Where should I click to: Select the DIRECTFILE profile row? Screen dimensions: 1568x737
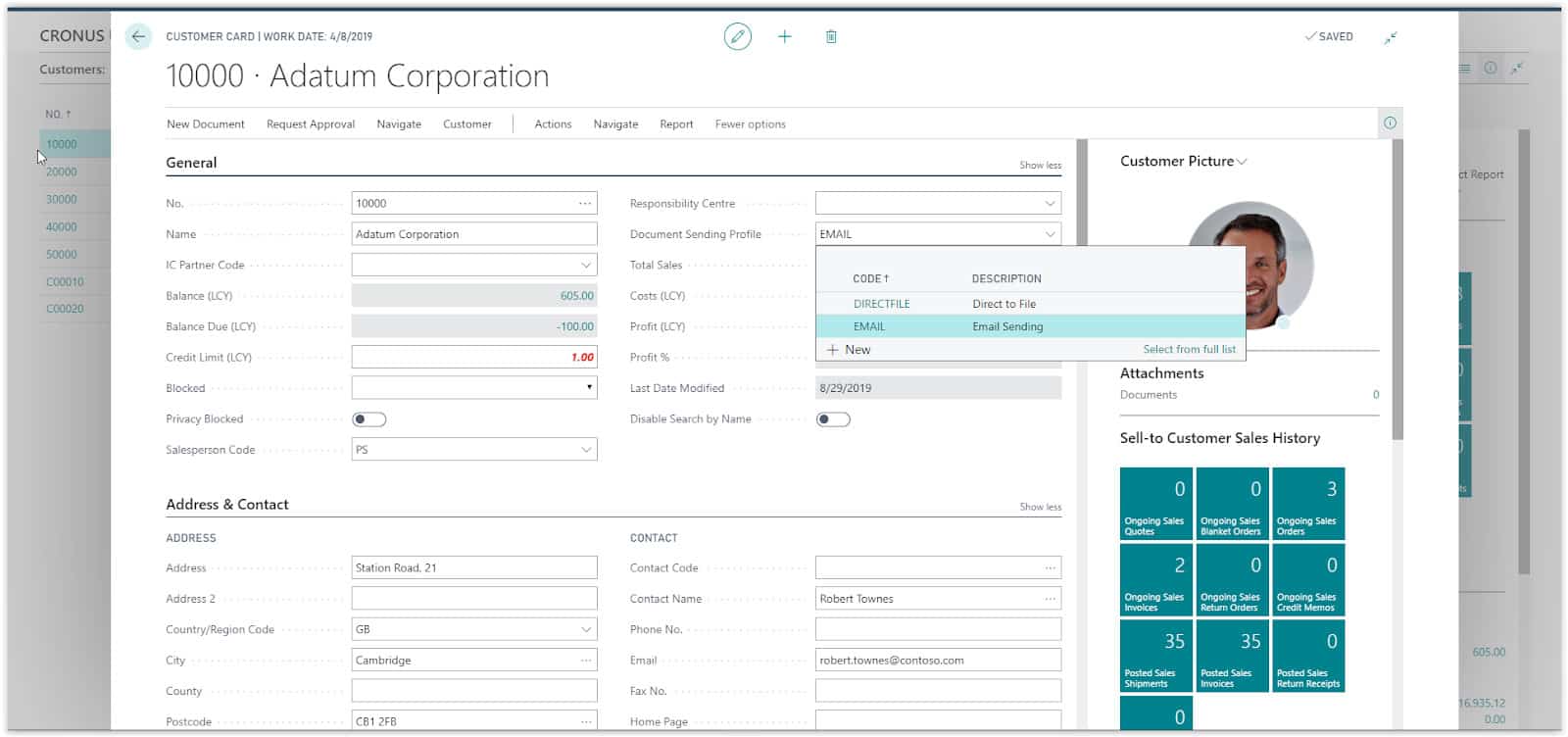point(1030,304)
